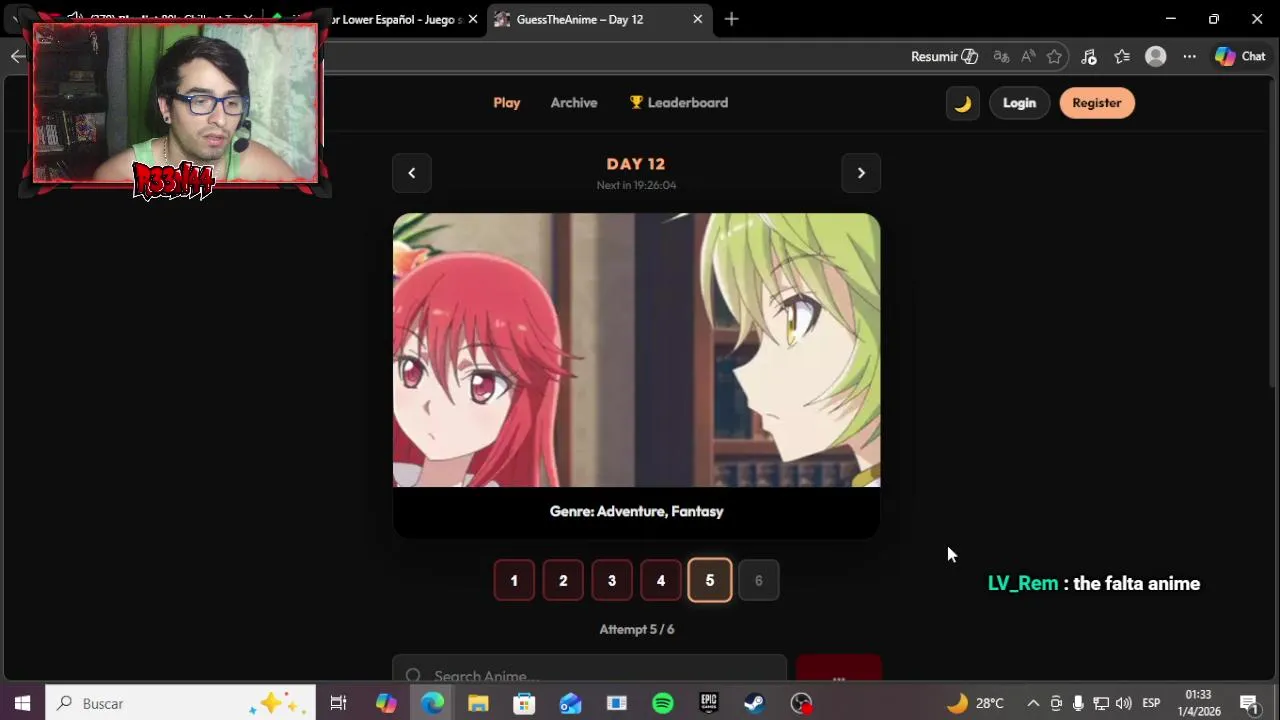Open the media control music icon in Edge
This screenshot has height=720, width=1280.
pos(1089,57)
